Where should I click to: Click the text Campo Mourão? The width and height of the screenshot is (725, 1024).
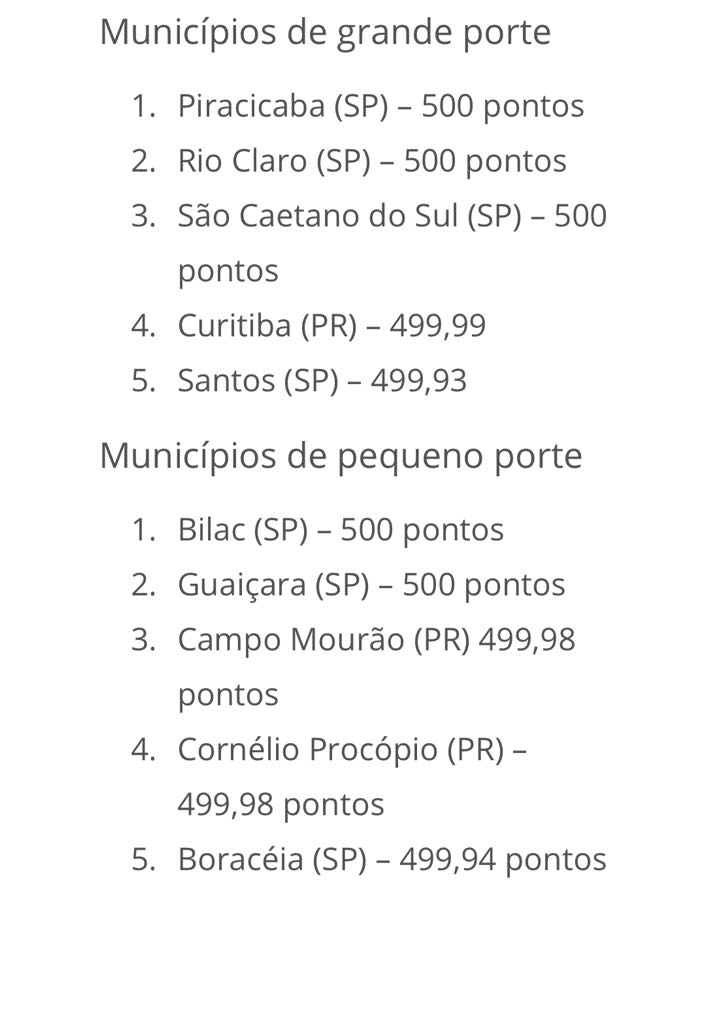[x=290, y=640]
